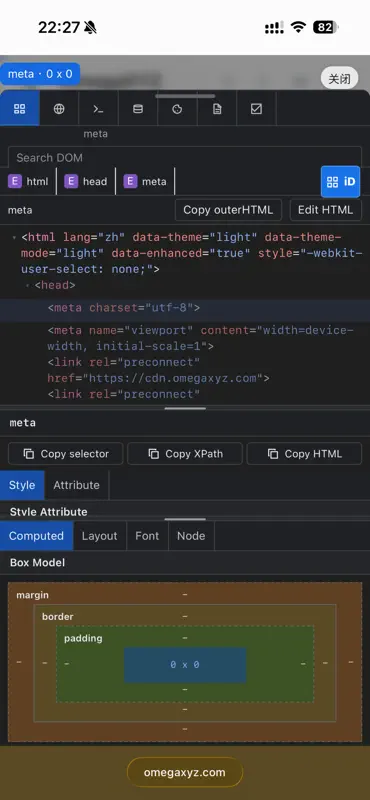Click the blue 0 x 0 content box
Viewport: 370px width, 800px height.
(185, 665)
